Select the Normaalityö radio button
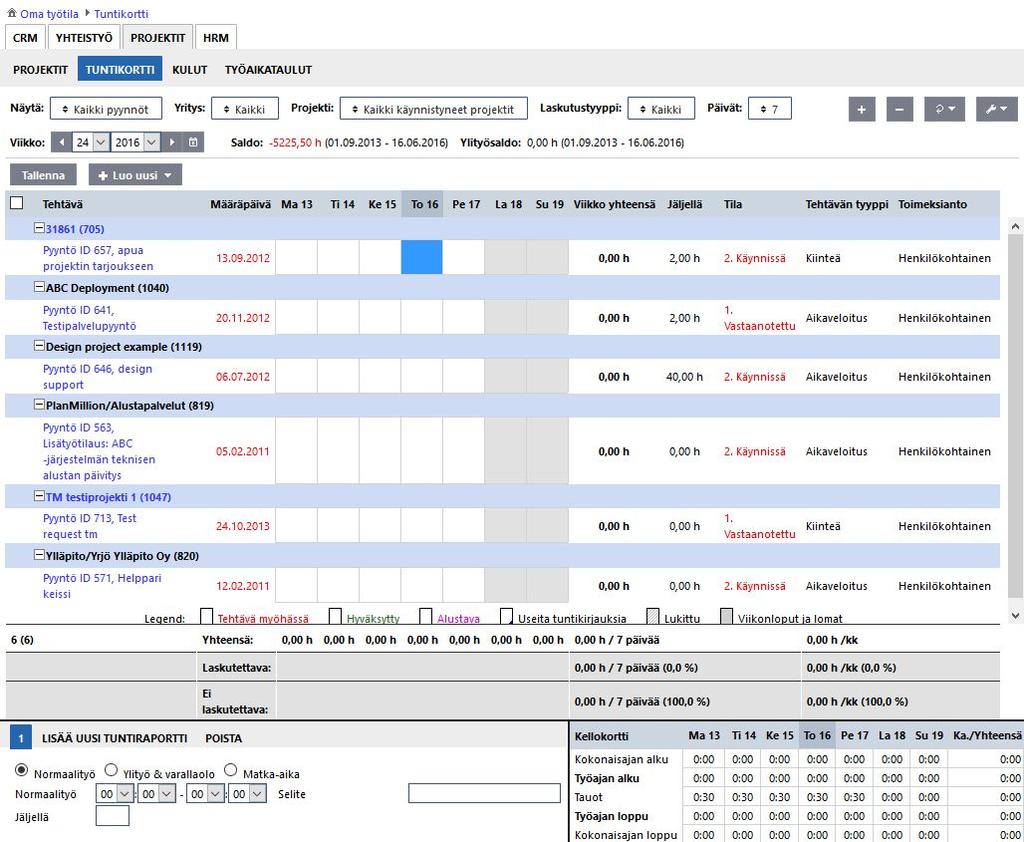Image resolution: width=1024 pixels, height=842 pixels. click(22, 770)
